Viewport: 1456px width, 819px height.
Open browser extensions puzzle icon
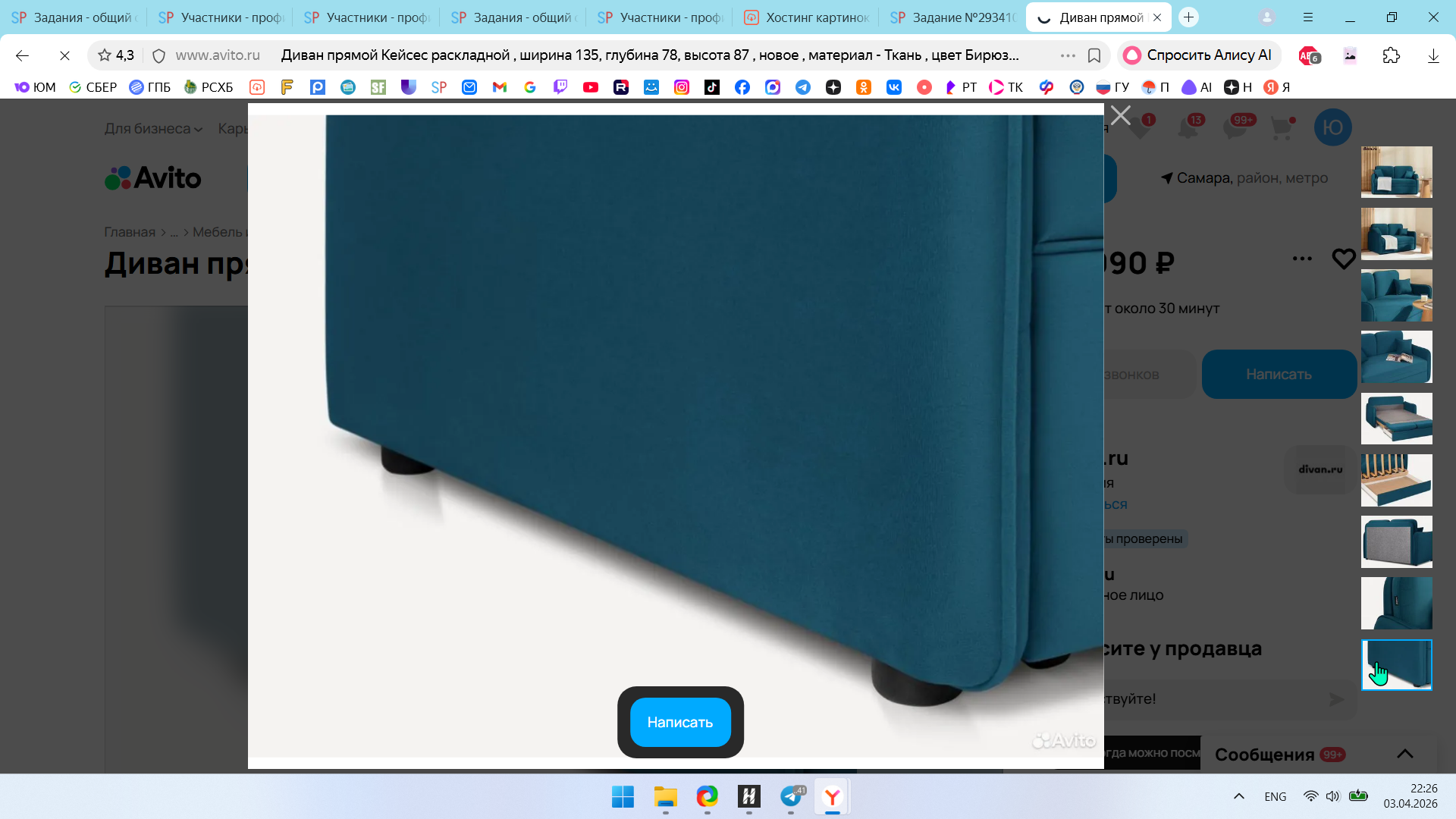(x=1391, y=55)
